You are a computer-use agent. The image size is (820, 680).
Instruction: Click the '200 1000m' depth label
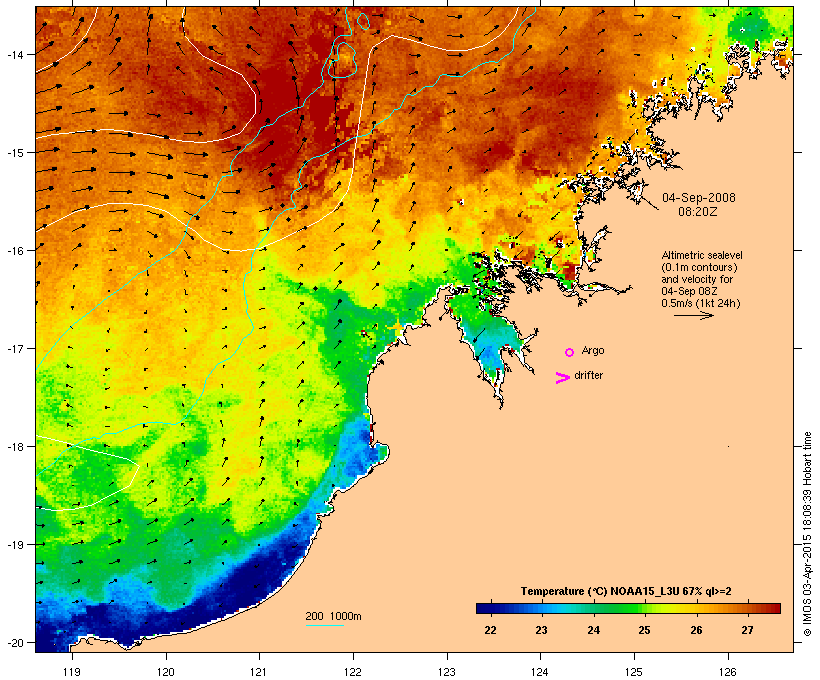point(333,616)
